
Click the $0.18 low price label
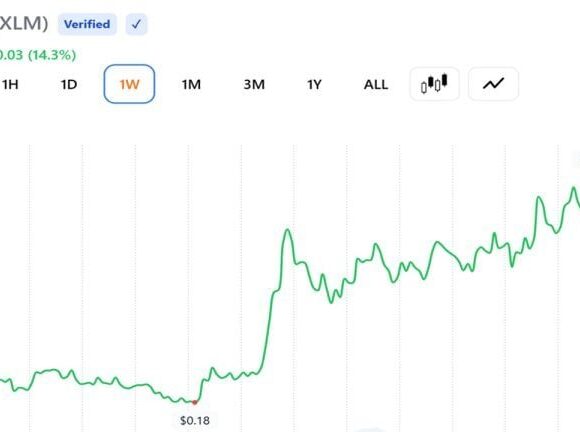tap(195, 421)
